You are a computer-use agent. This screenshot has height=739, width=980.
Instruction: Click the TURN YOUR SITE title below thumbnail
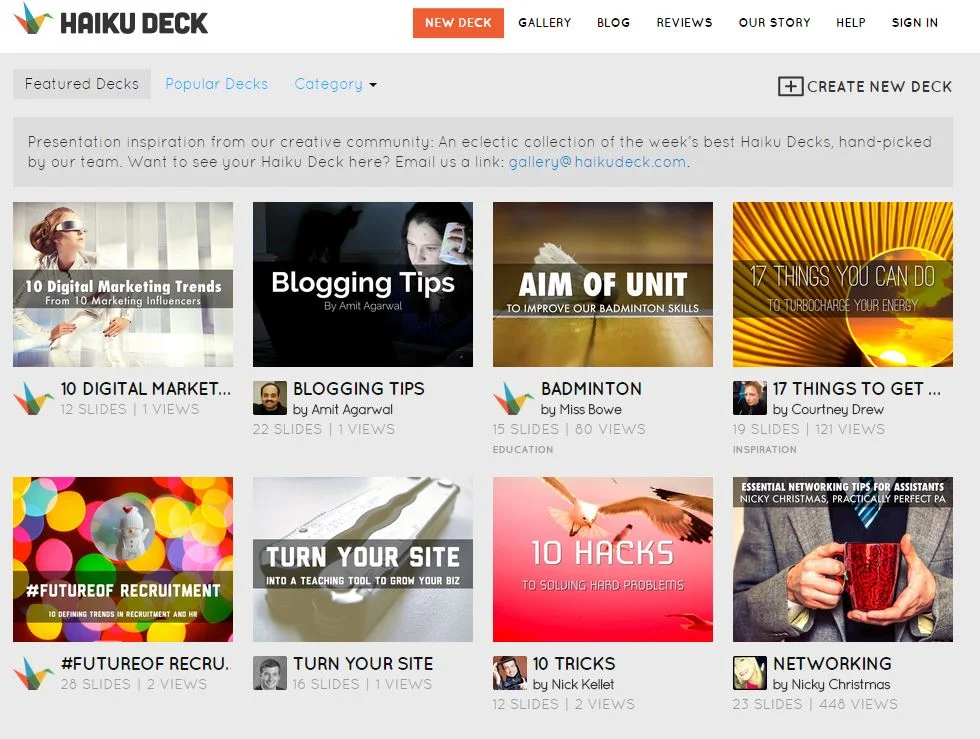[x=363, y=664]
